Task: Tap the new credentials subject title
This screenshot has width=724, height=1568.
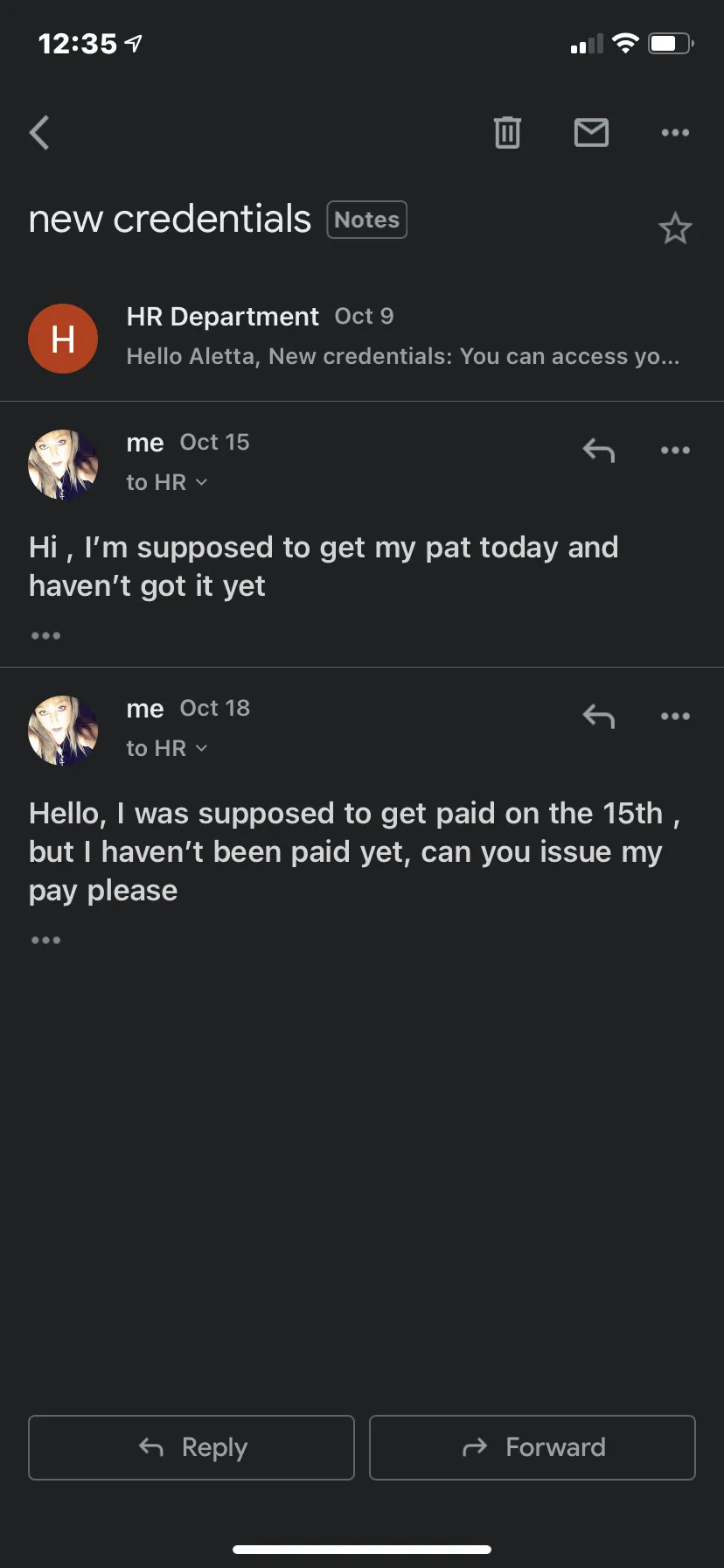Action: 170,219
